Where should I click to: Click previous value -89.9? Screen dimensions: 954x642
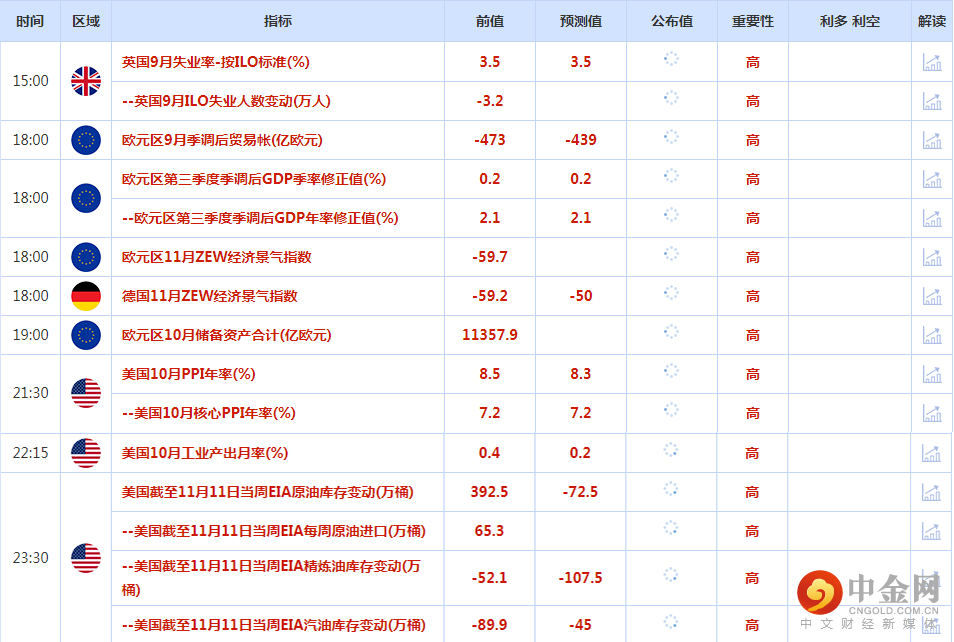489,625
